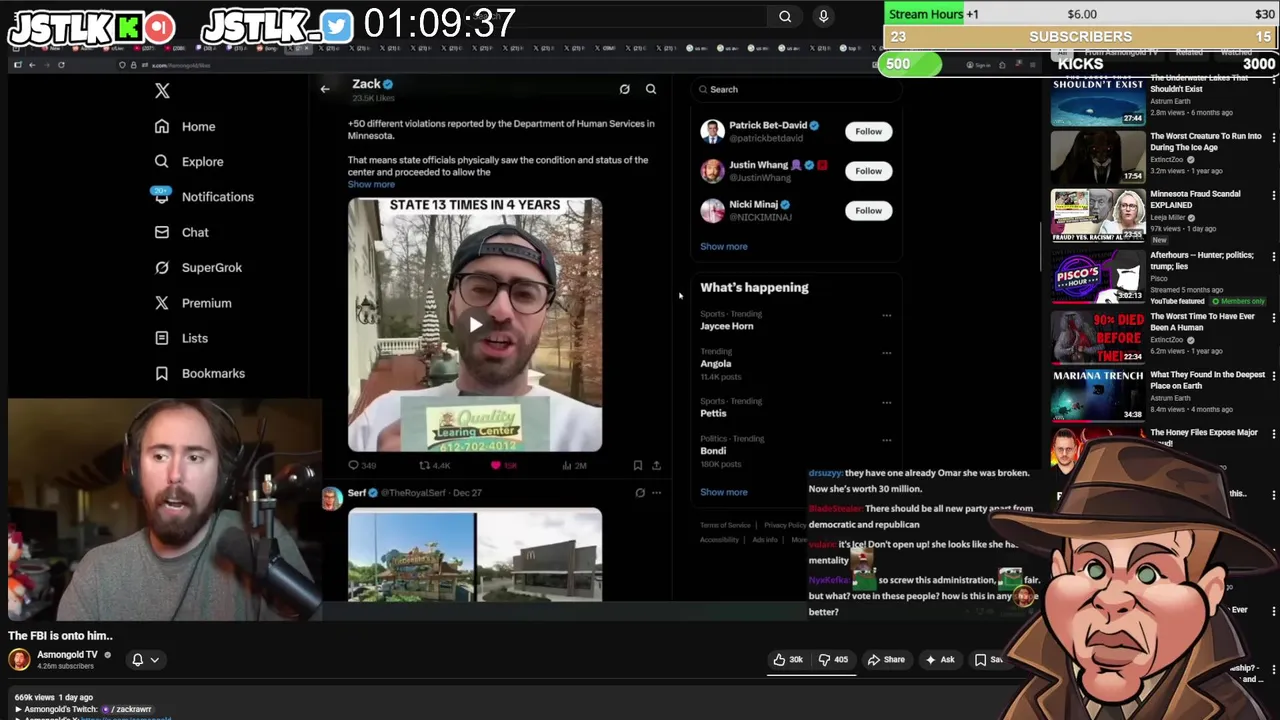Image resolution: width=1280 pixels, height=720 pixels.
Task: Open Pettis trending topic
Action: tap(713, 413)
